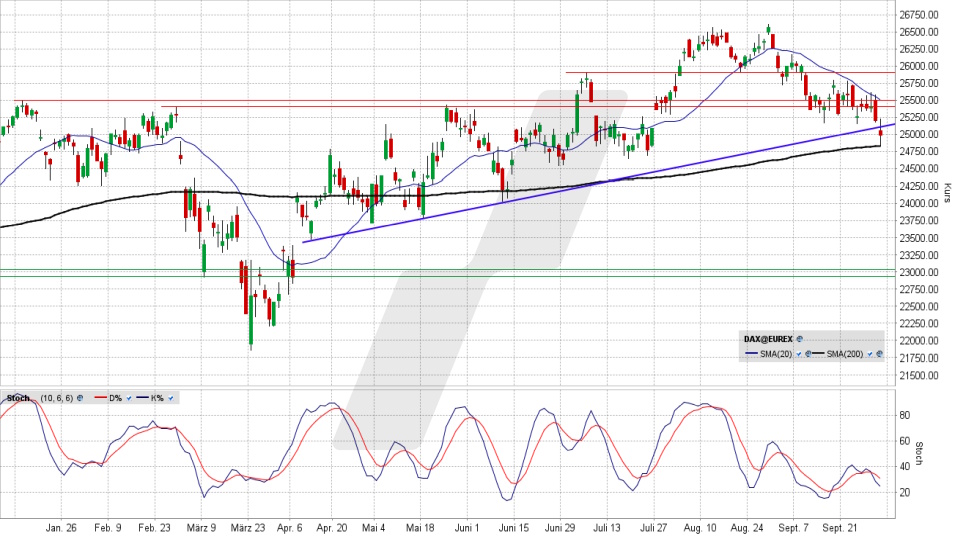Click the 21500.00 price axis label
The width and height of the screenshot is (960, 540).
[x=919, y=375]
